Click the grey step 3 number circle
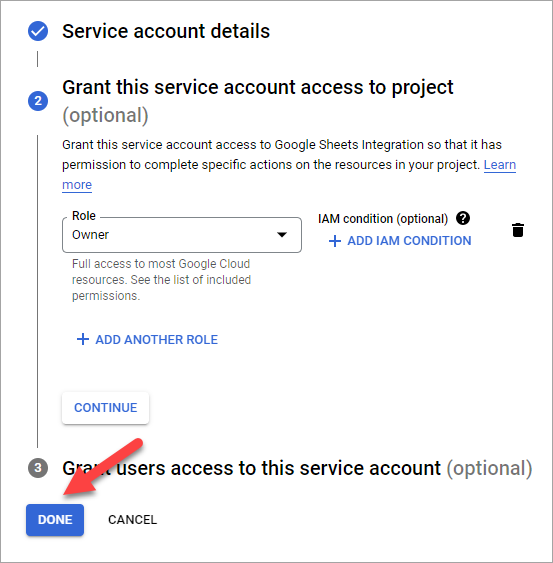Screen dimensions: 553x563 click(x=38, y=468)
